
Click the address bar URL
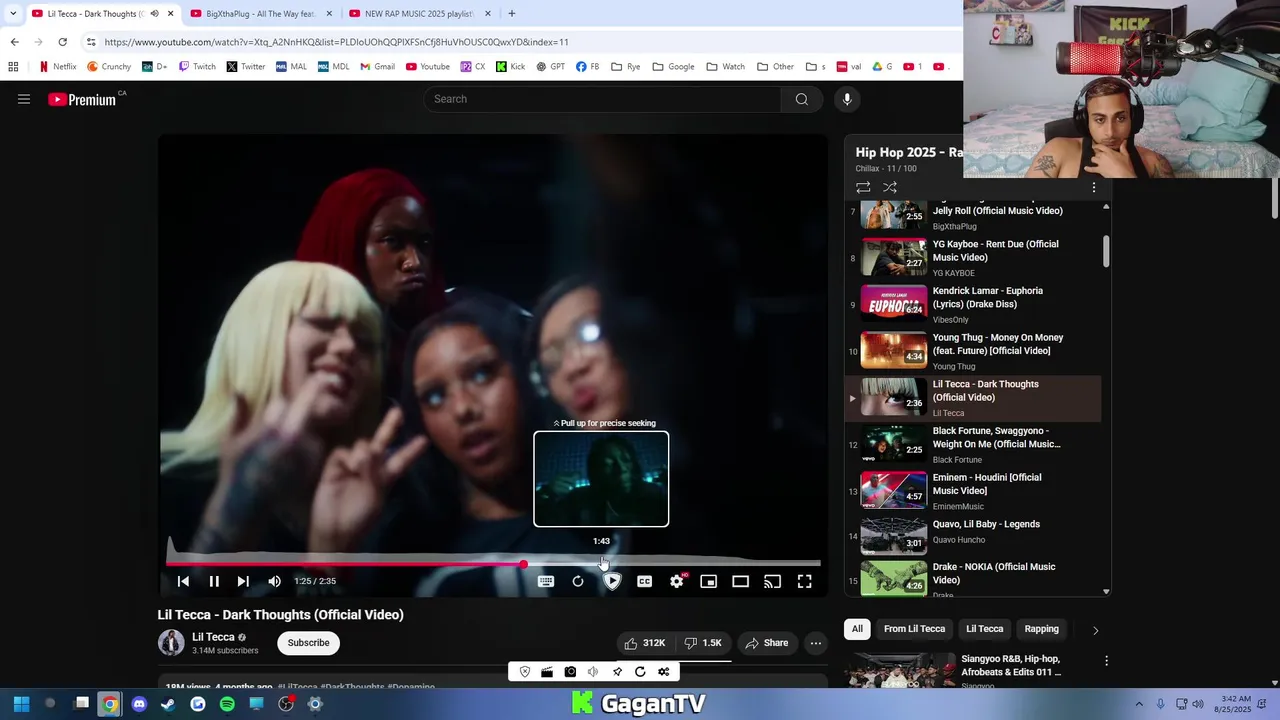click(x=336, y=42)
